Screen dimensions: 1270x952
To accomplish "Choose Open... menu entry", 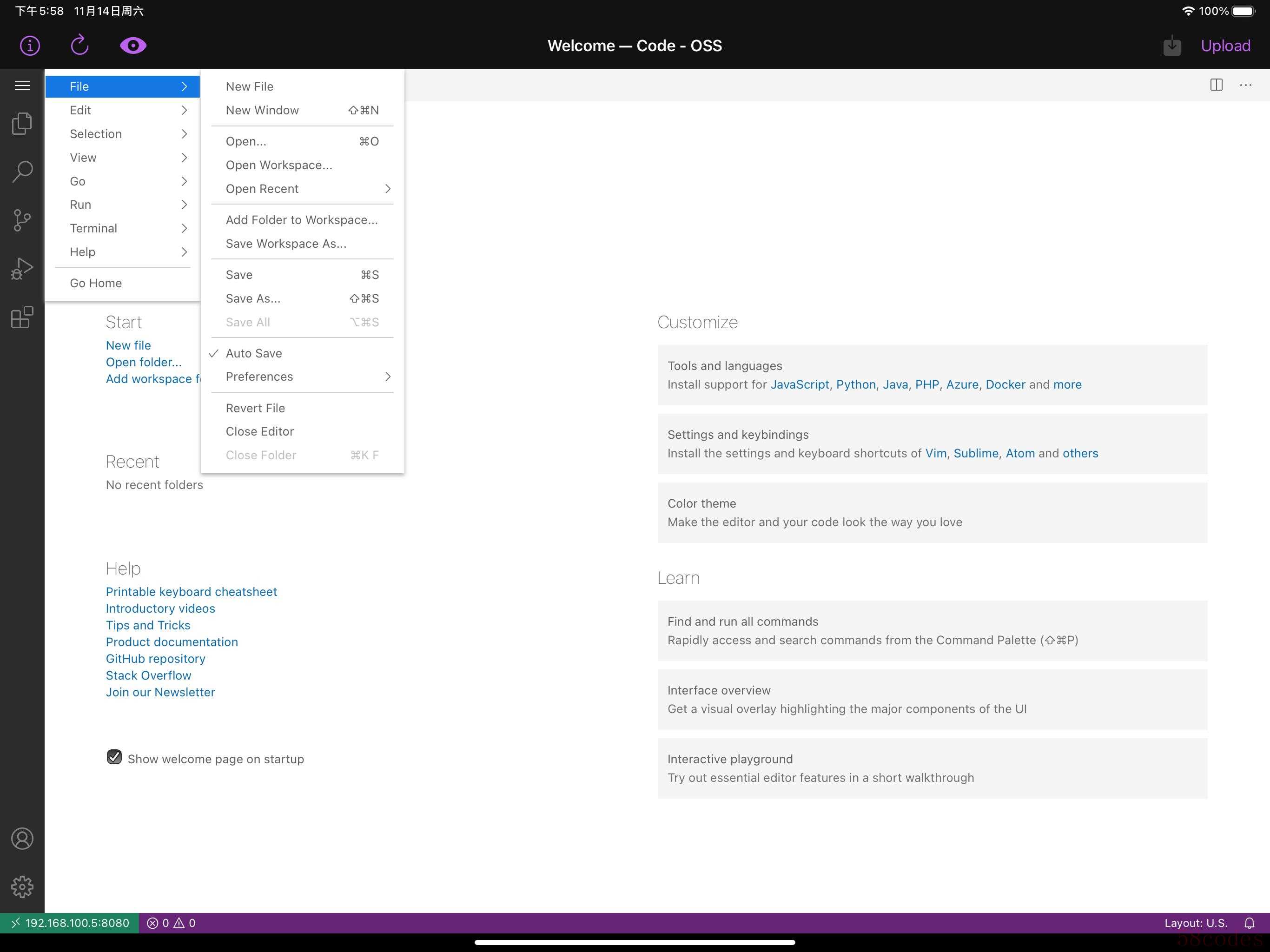I will [x=303, y=141].
